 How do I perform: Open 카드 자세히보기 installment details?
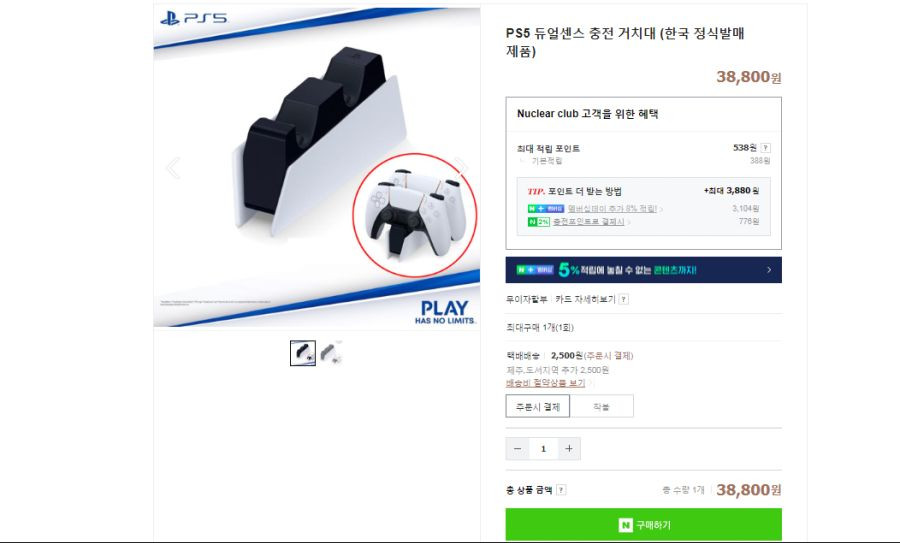[x=585, y=299]
